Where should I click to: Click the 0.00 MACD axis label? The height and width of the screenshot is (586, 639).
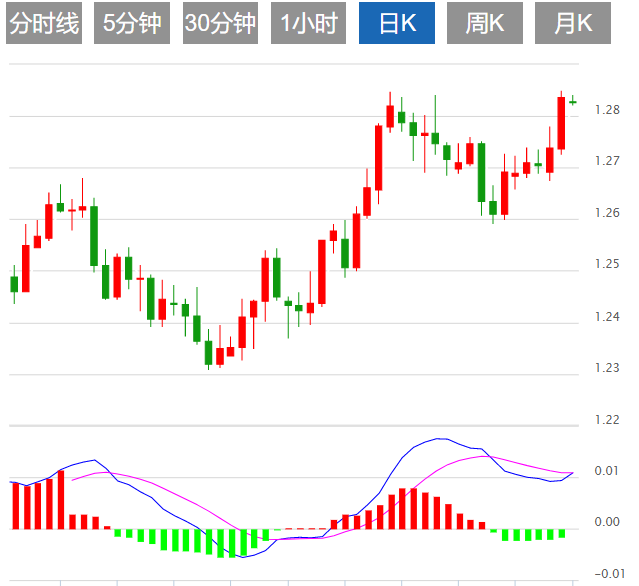tap(607, 522)
